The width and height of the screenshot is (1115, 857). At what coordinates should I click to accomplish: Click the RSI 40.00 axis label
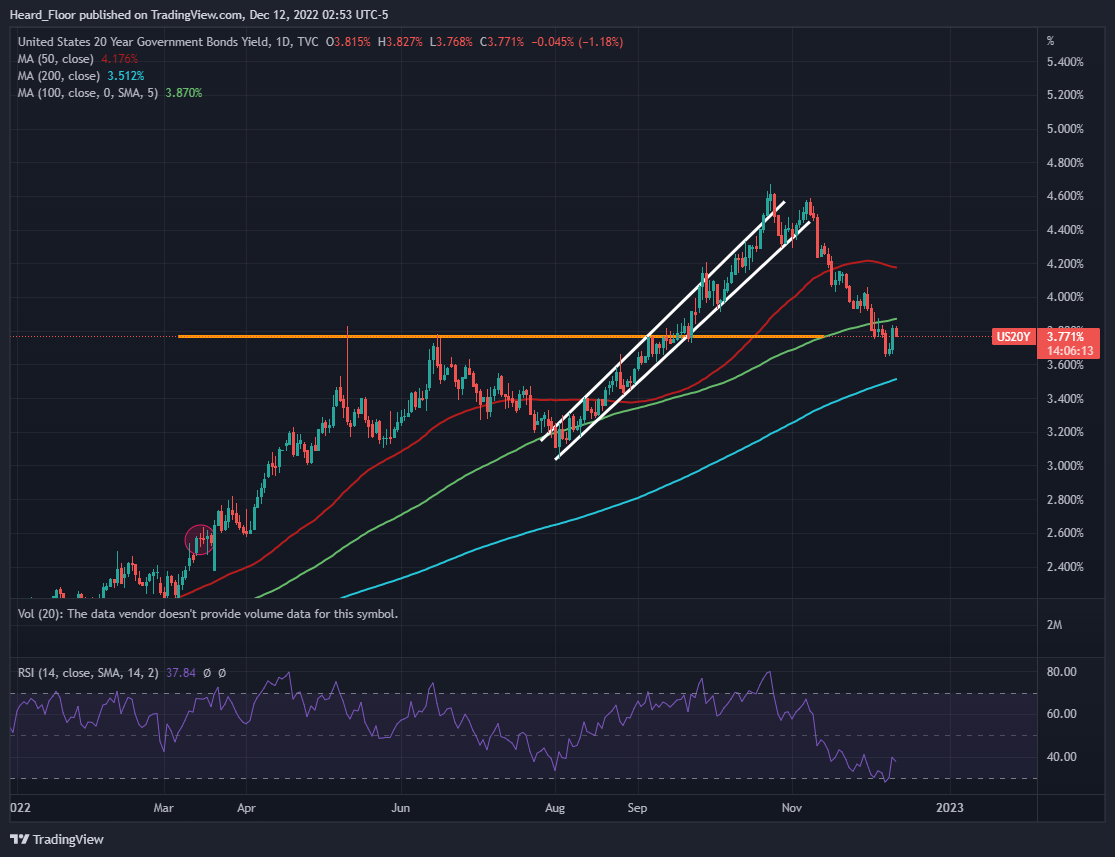[x=1062, y=757]
